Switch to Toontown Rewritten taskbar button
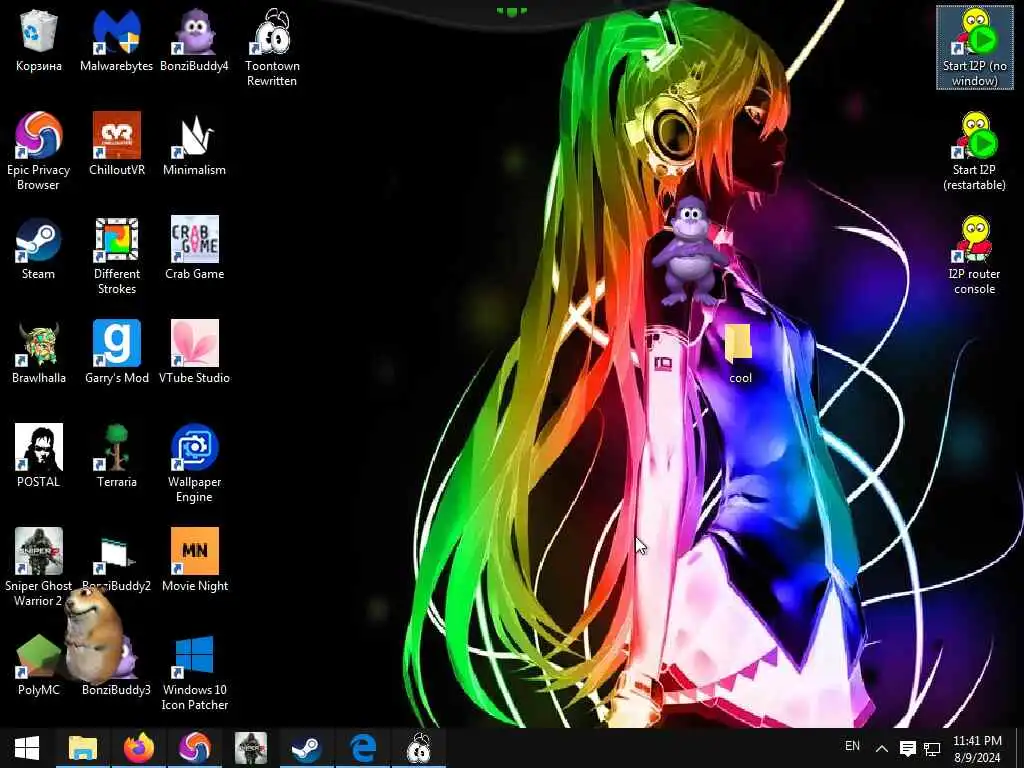Screen dimensions: 1024x768 (419, 748)
